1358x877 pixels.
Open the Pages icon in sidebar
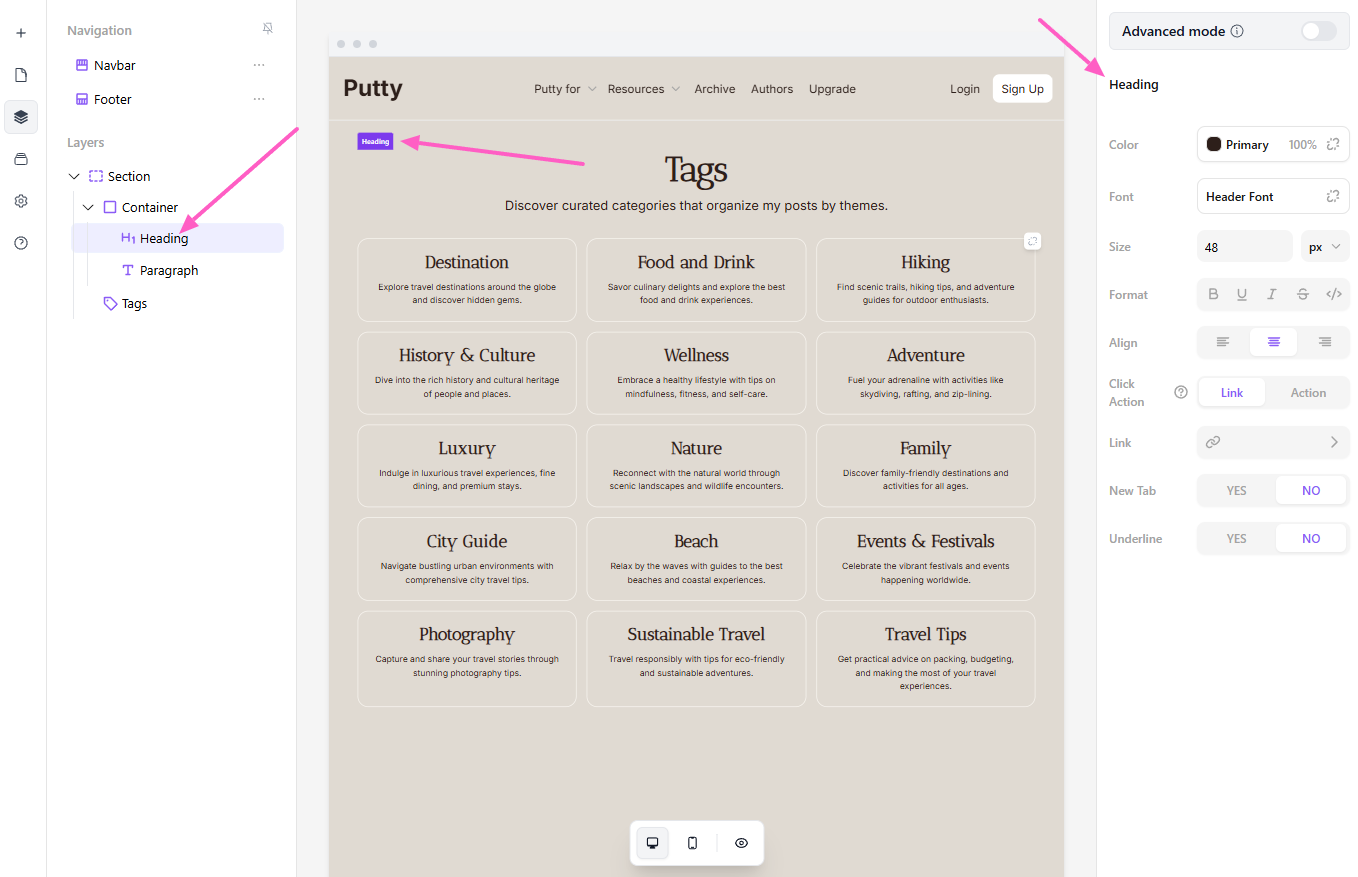(21, 75)
